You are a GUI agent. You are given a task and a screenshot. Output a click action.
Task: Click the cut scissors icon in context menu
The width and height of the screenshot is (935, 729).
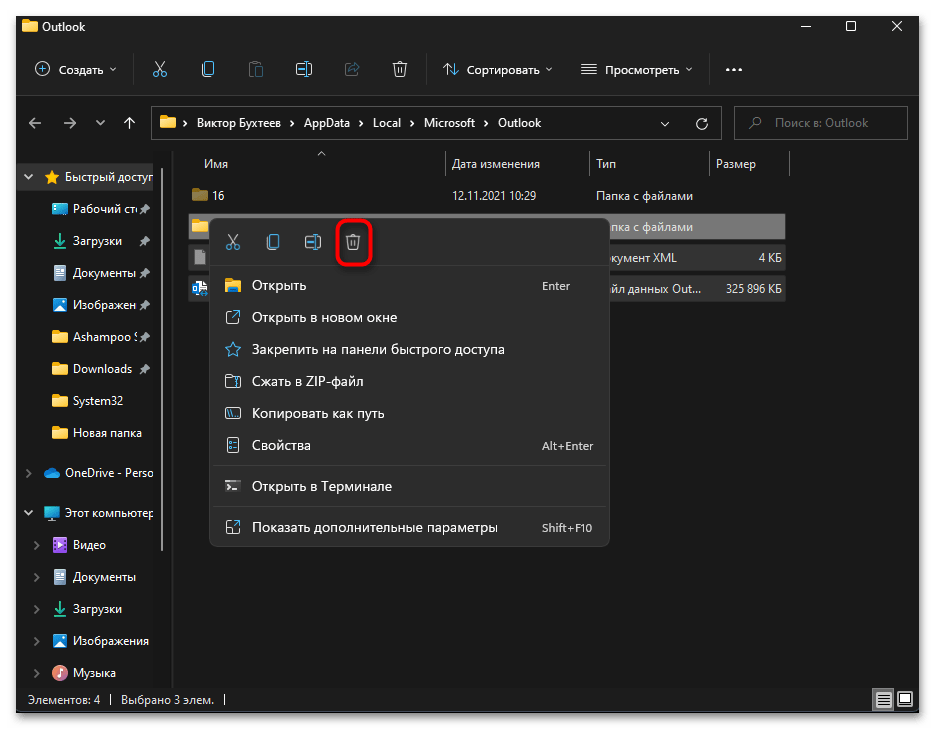pyautogui.click(x=233, y=242)
